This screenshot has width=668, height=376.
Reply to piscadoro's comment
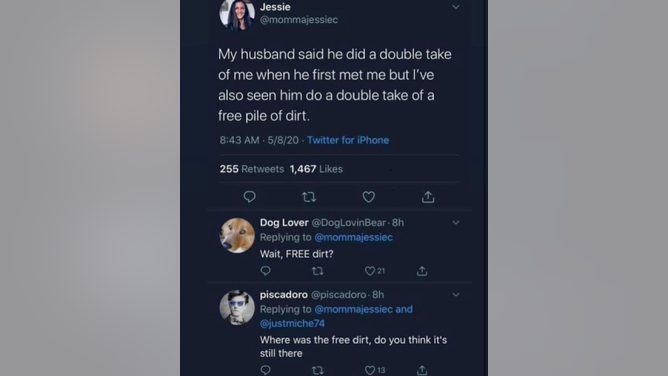(265, 370)
